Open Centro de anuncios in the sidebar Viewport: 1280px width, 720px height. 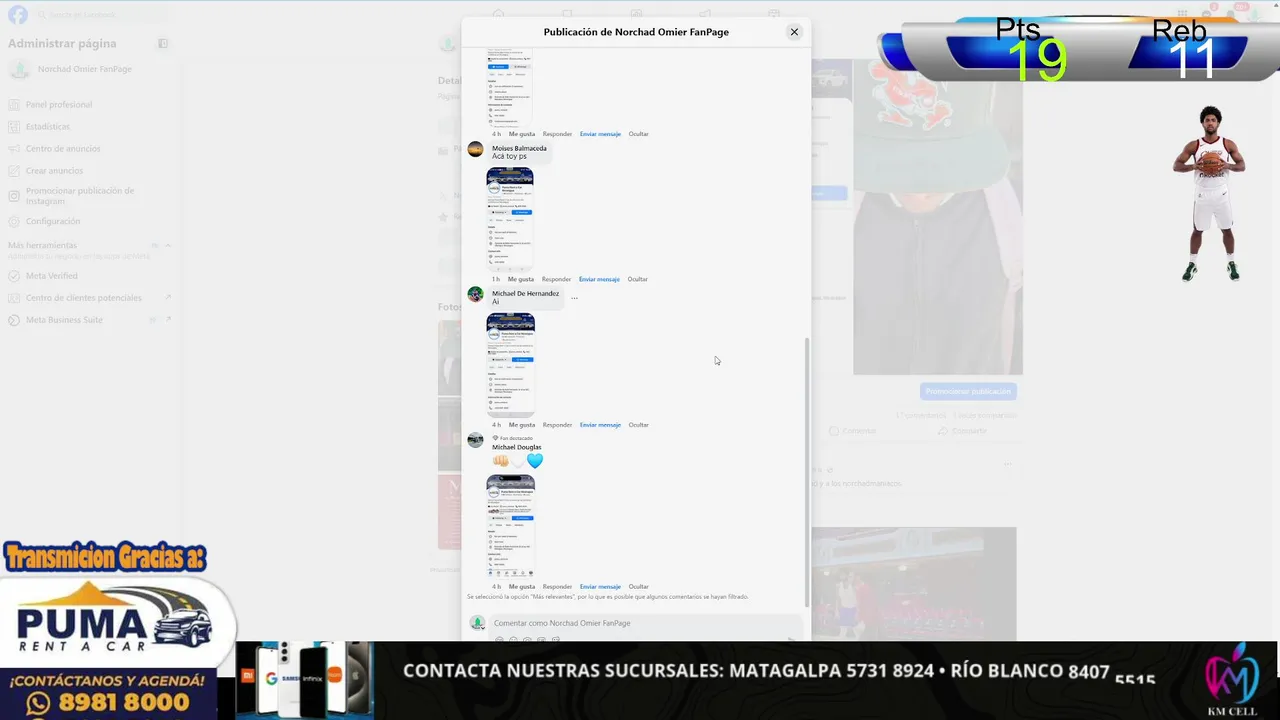pyautogui.click(x=63, y=149)
